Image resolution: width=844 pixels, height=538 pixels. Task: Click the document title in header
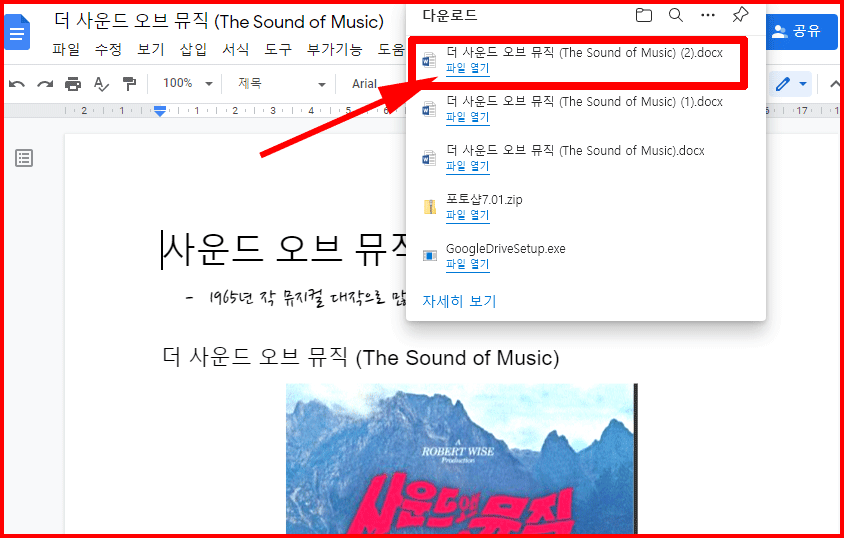pyautogui.click(x=219, y=22)
